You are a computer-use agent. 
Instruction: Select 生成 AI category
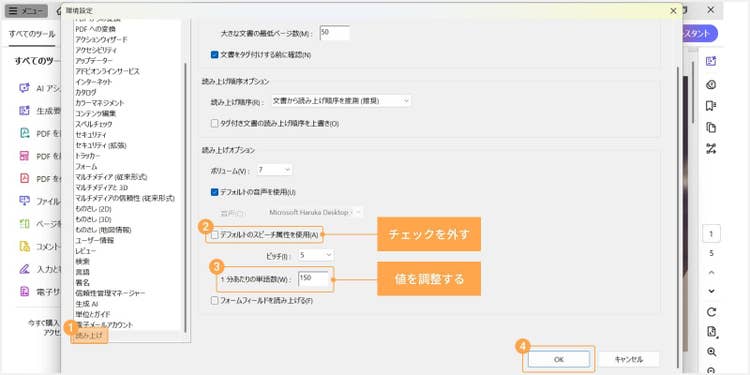tap(87, 304)
